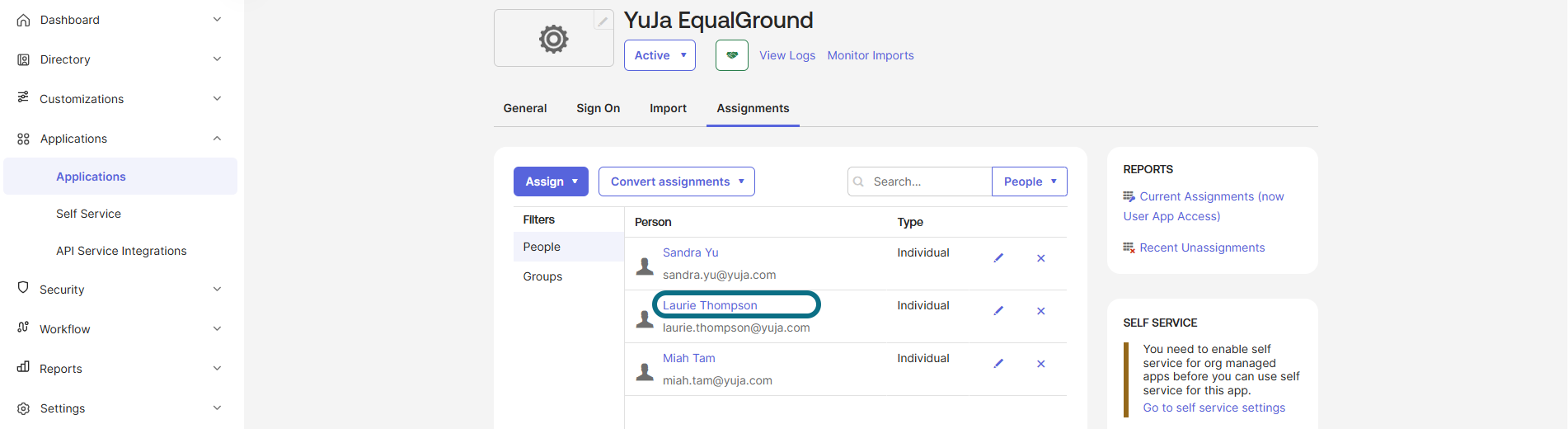Open Applications submenu item
The width and height of the screenshot is (1568, 429).
tap(120, 177)
